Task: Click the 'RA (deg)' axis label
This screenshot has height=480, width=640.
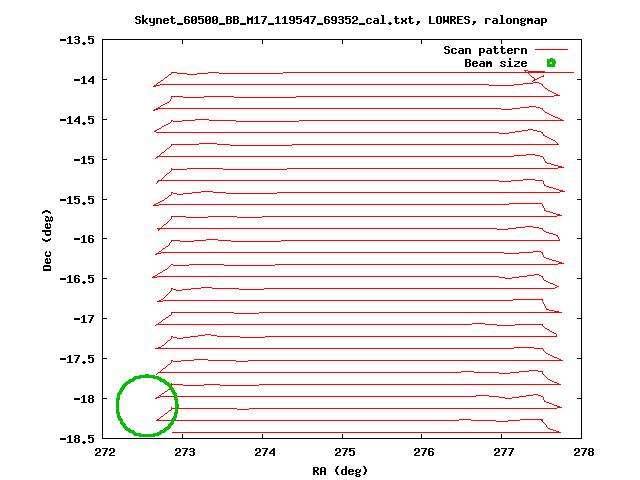Action: [340, 471]
